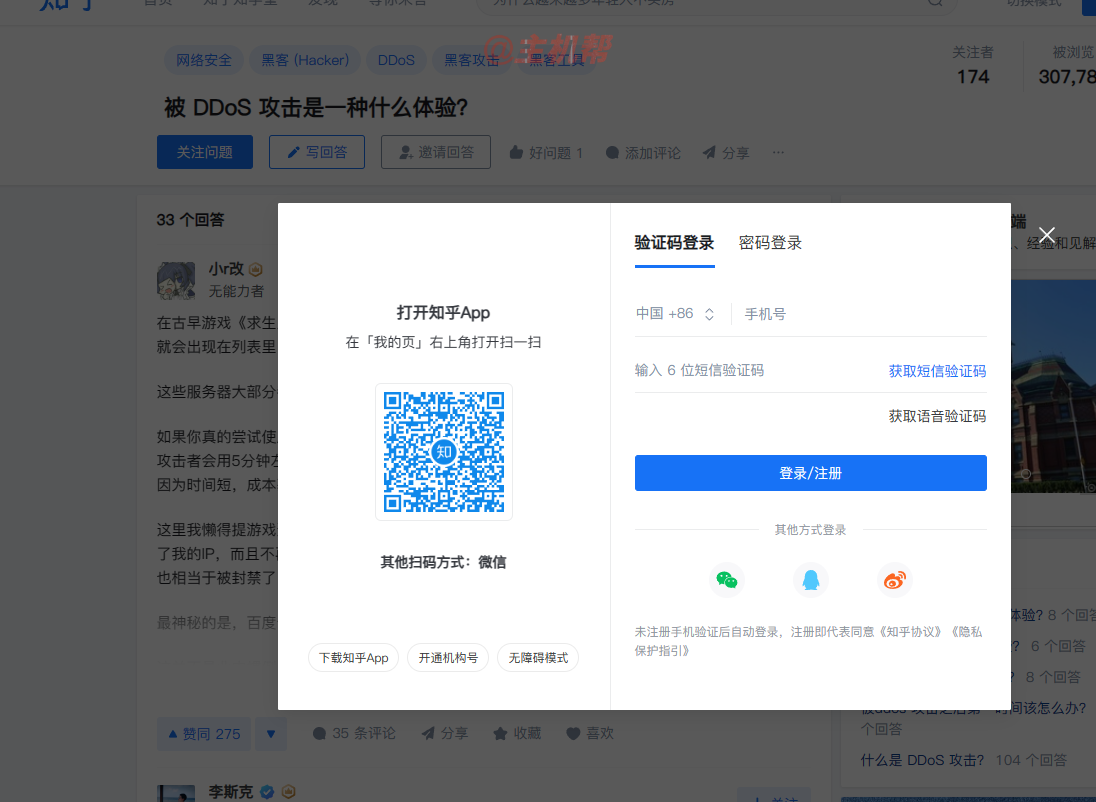Open the DDoS topic tag
Viewport: 1096px width, 802px height.
[396, 60]
